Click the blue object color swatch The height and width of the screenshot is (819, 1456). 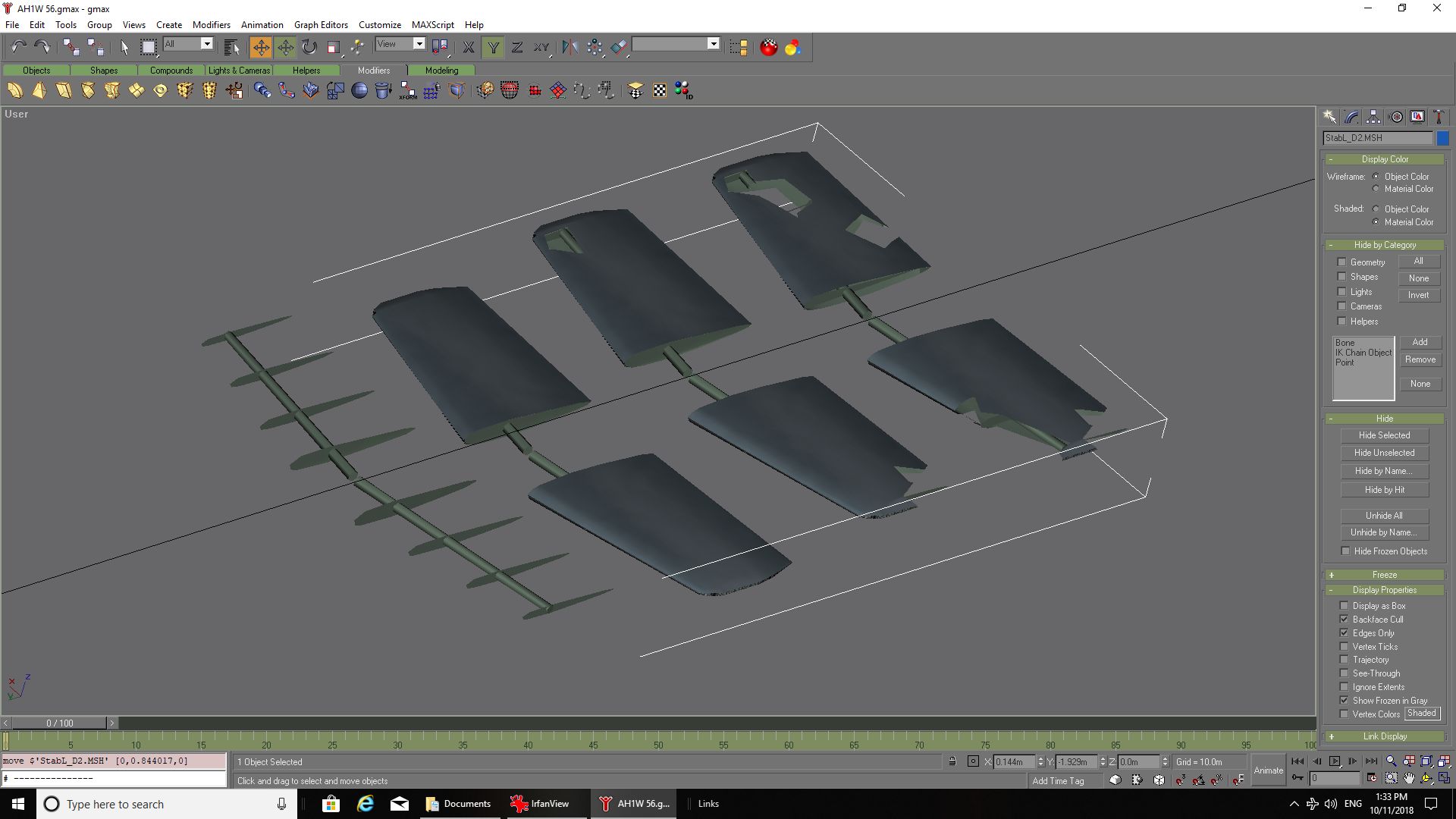point(1442,138)
